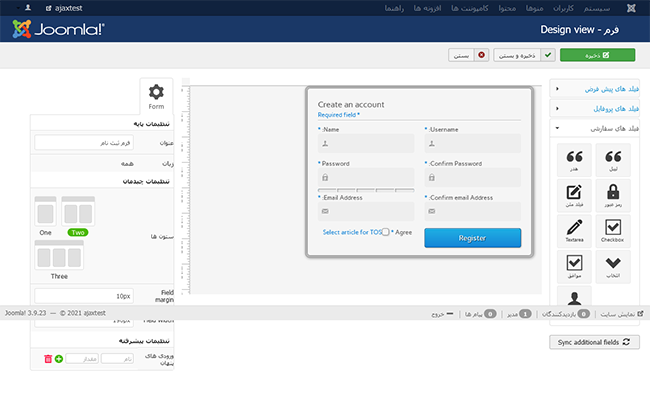Add the Textarea pencil field
This screenshot has height=396, width=650.
tap(574, 231)
